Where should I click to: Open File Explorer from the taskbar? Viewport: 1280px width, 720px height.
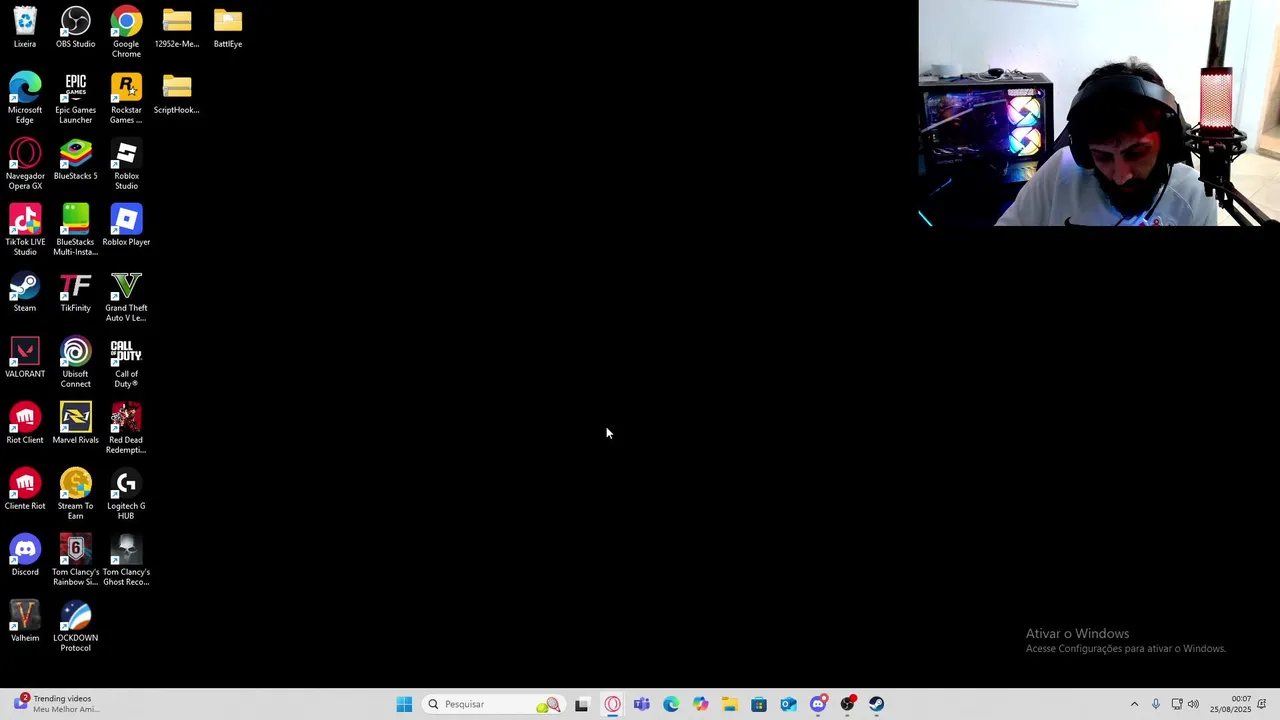point(730,704)
